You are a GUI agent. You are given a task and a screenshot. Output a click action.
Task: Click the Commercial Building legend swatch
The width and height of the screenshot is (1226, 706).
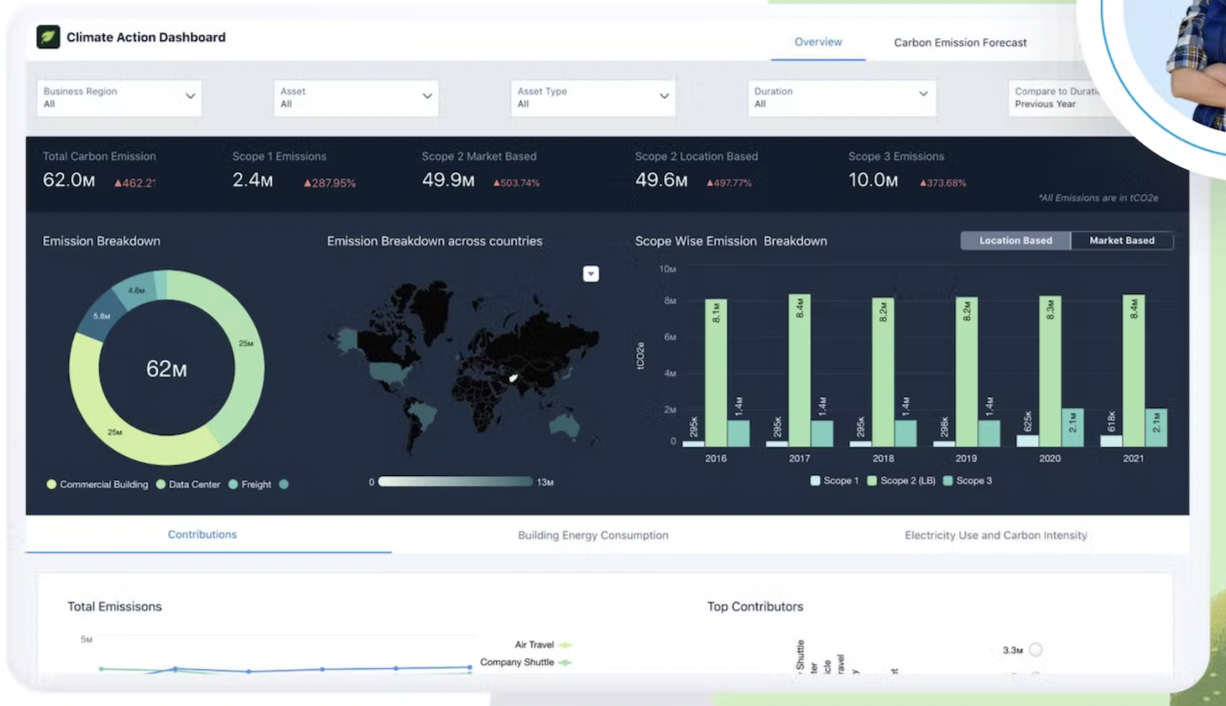point(51,484)
